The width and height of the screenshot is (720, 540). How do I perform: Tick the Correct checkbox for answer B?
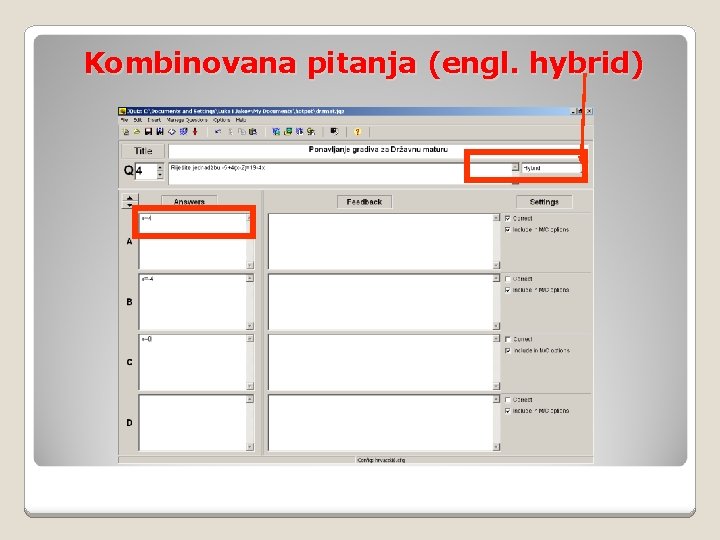507,279
